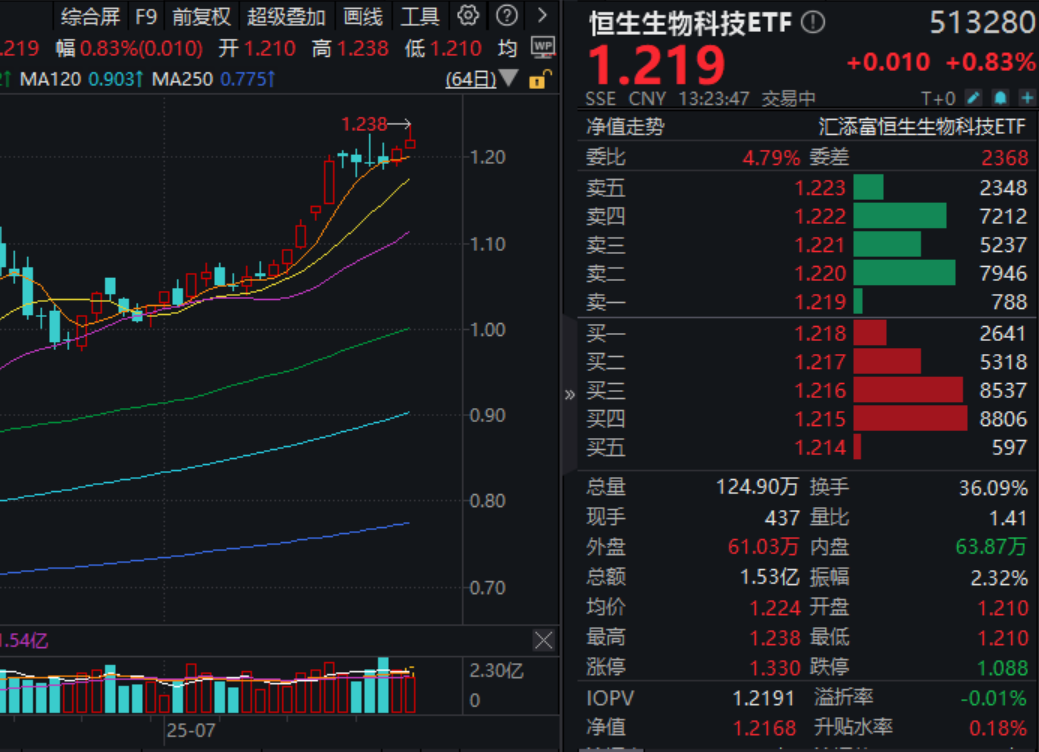Close the volume indicator panel with the X

tap(543, 640)
